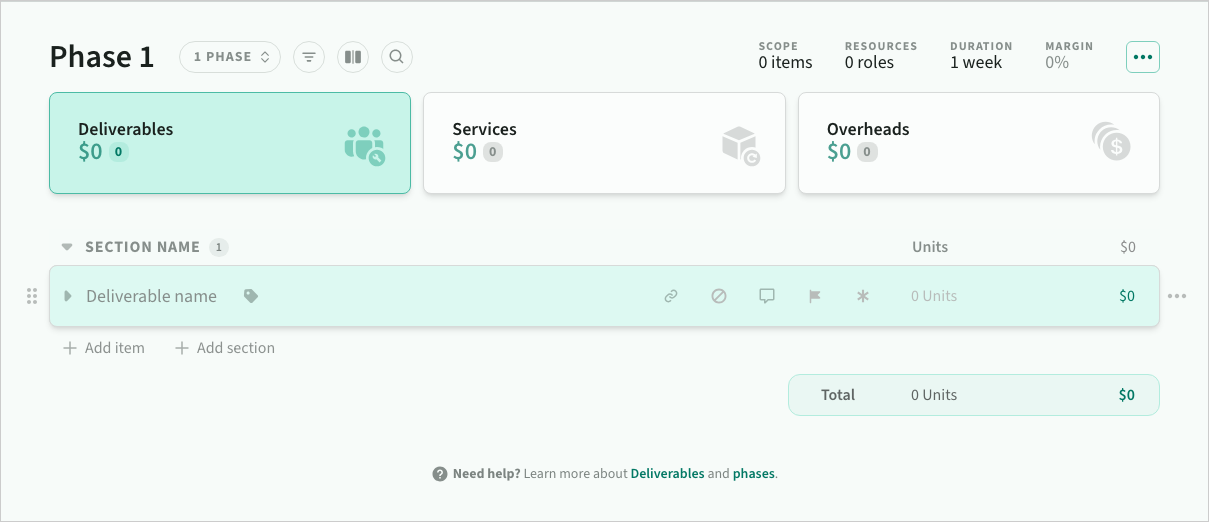1209x522 pixels.
Task: Select the Deliverables tab card
Action: 230,143
